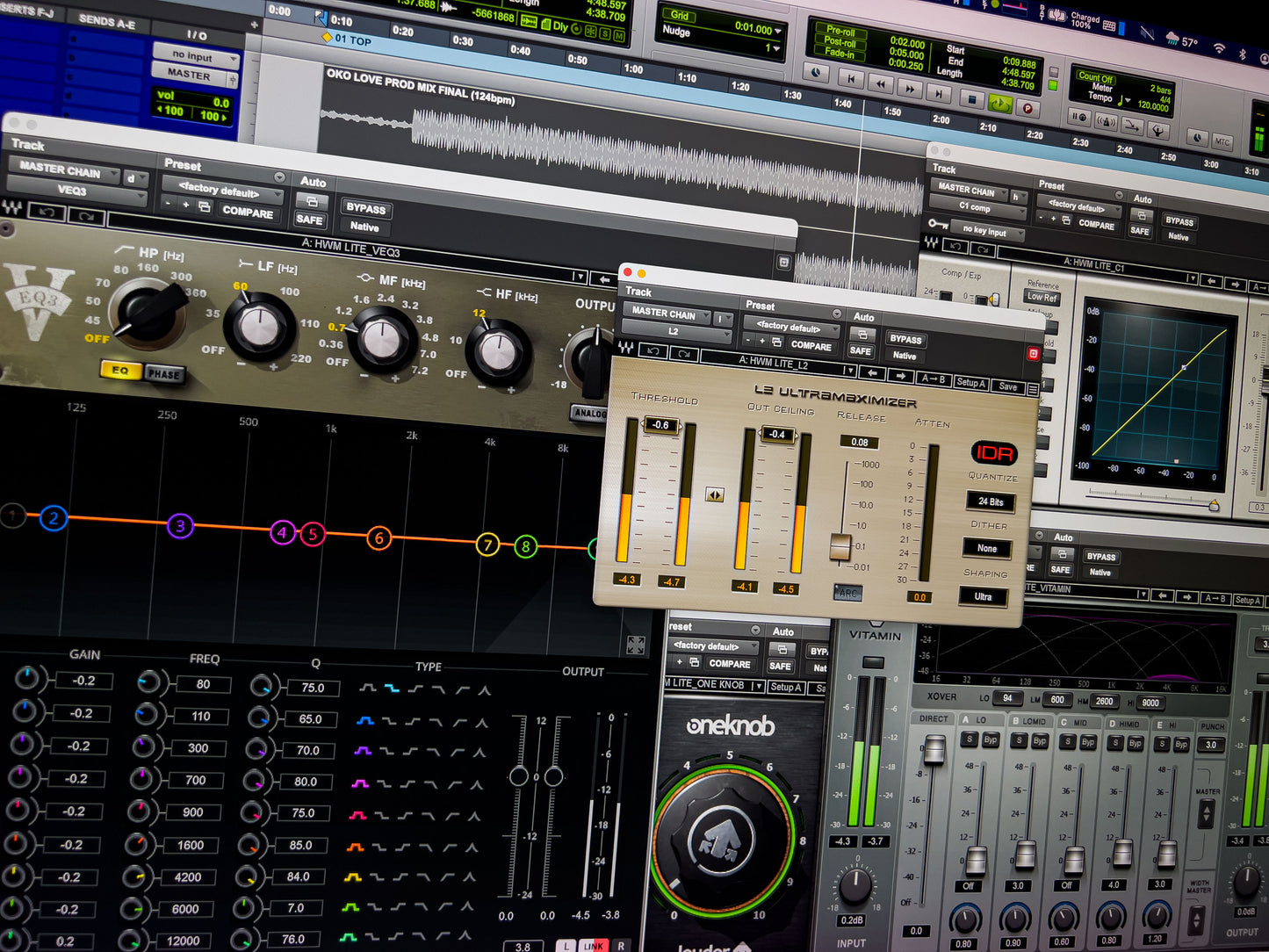The width and height of the screenshot is (1269, 952).
Task: Click the previous preset left arrow in L2
Action: (x=872, y=372)
